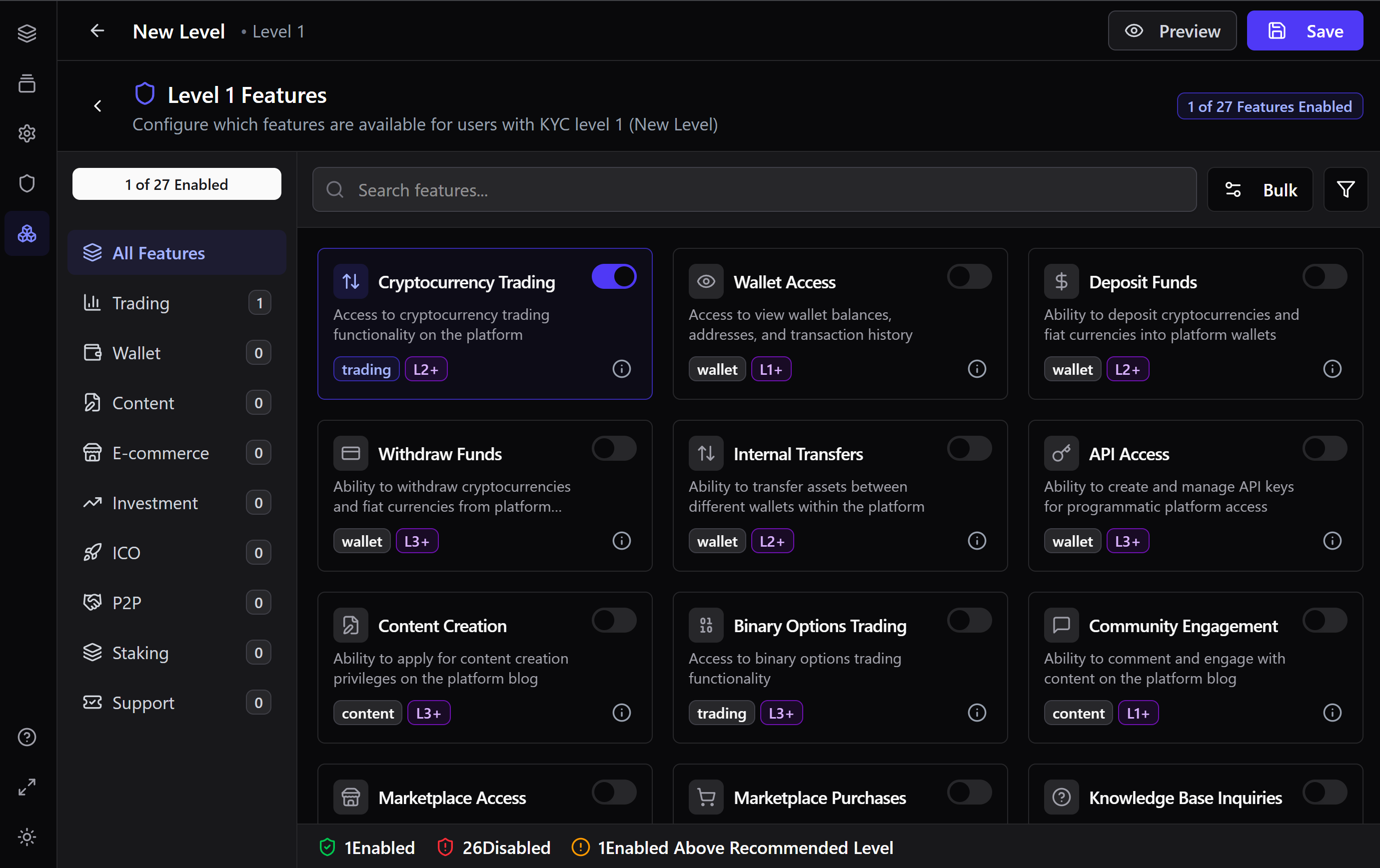The width and height of the screenshot is (1380, 868).
Task: Select the archive box icon in the sidebar
Action: click(27, 83)
